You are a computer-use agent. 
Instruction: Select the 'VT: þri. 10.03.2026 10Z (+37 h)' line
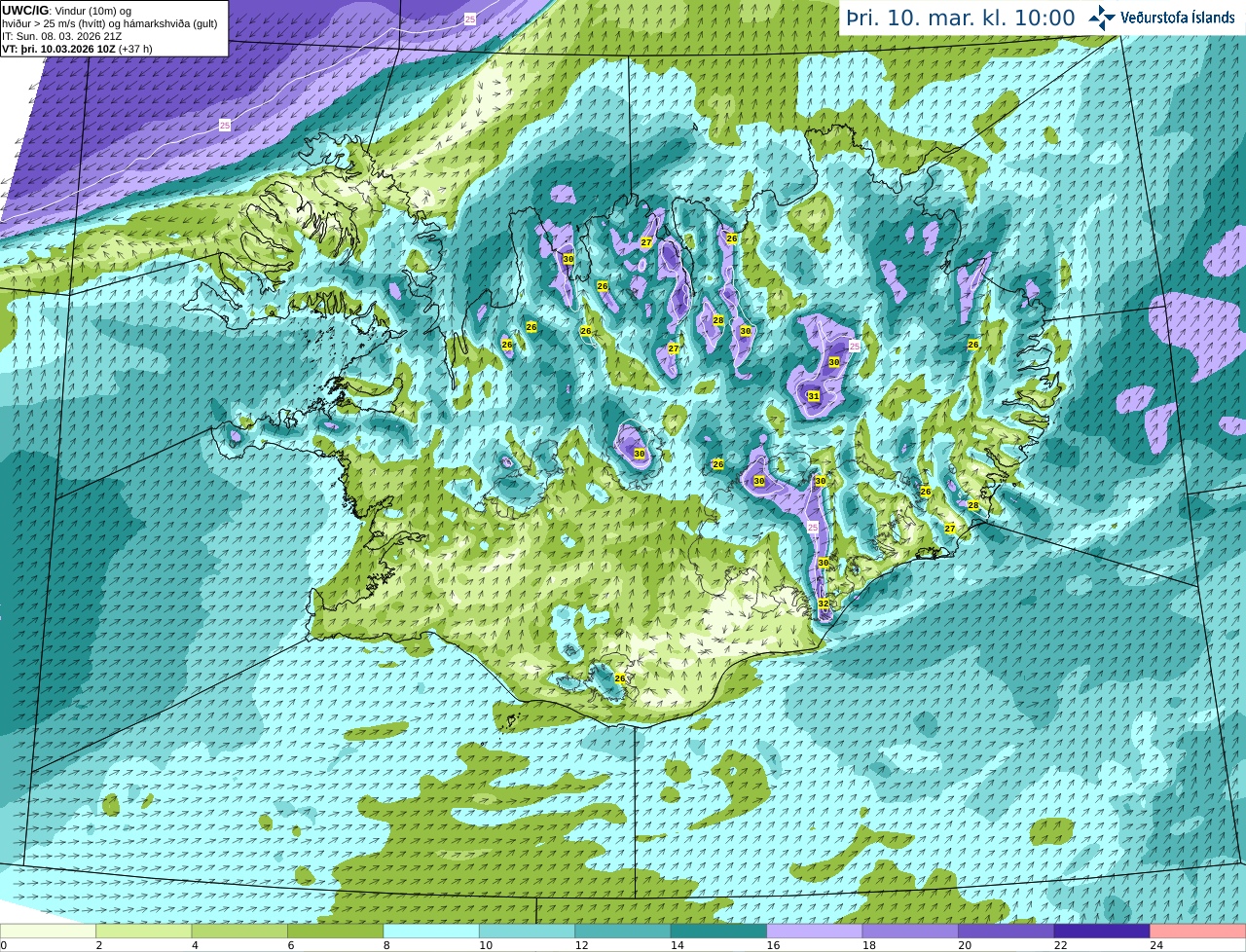77,49
